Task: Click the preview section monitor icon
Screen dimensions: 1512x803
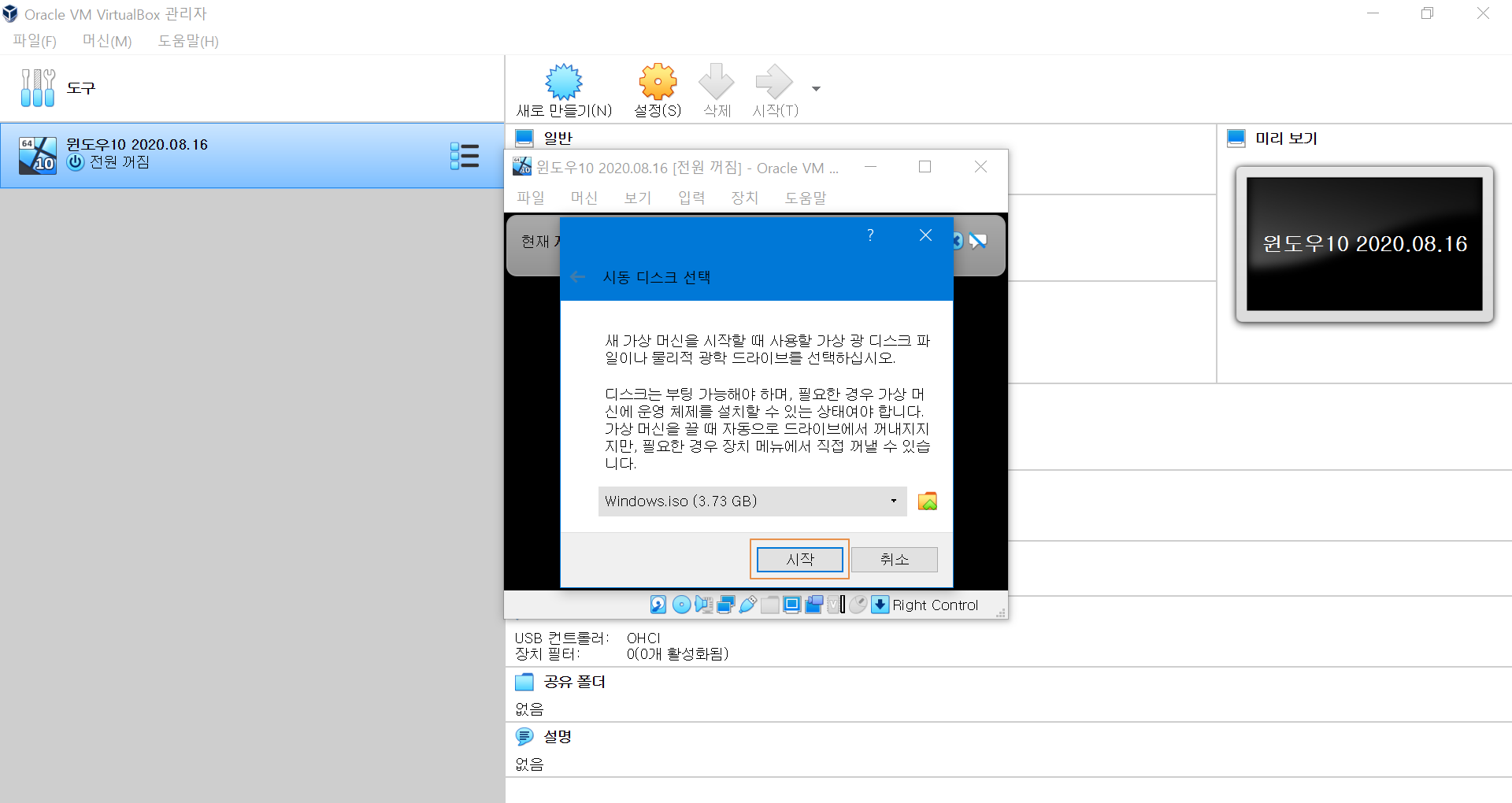Action: (1236, 139)
